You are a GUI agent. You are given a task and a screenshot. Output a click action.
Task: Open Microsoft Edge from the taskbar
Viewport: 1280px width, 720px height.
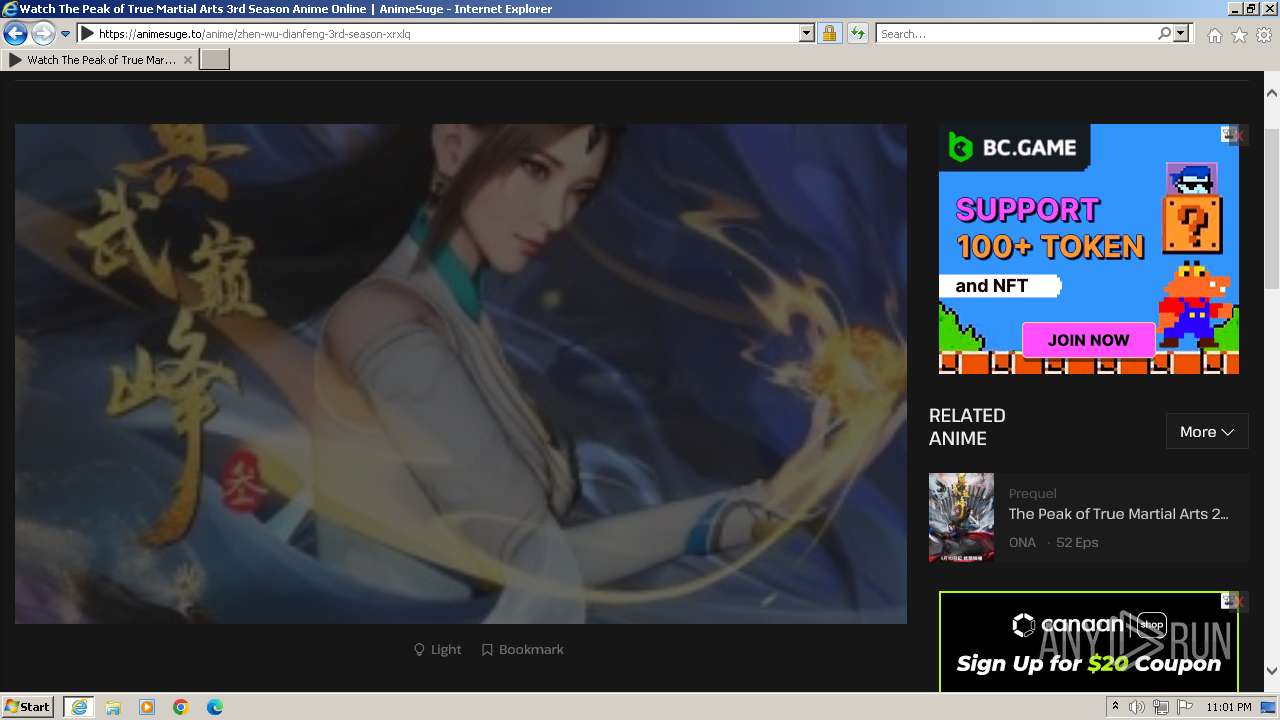click(x=215, y=707)
